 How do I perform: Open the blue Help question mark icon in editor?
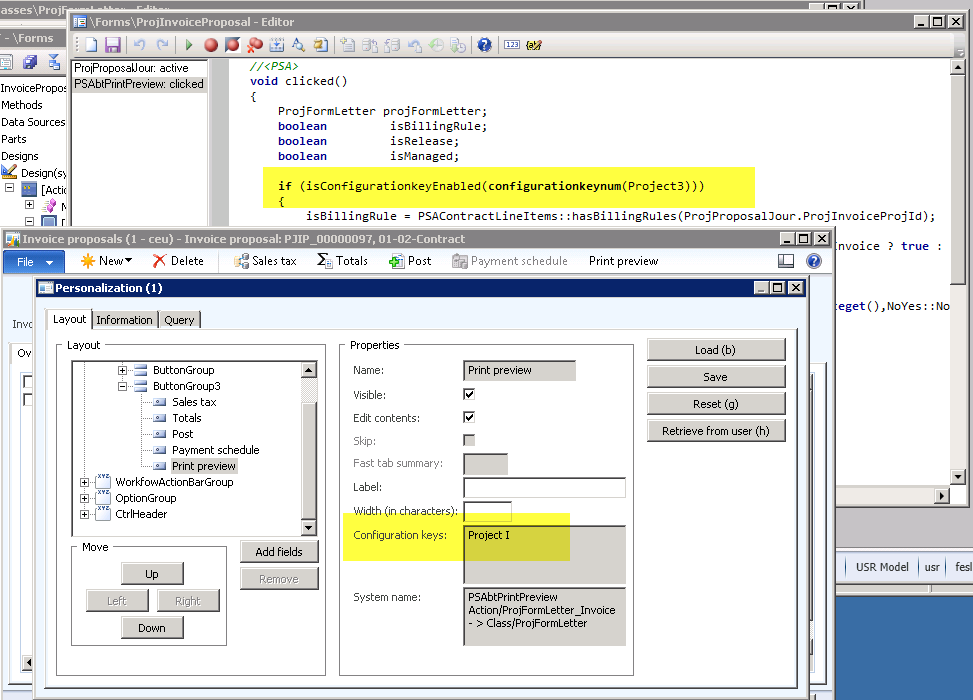click(x=485, y=45)
